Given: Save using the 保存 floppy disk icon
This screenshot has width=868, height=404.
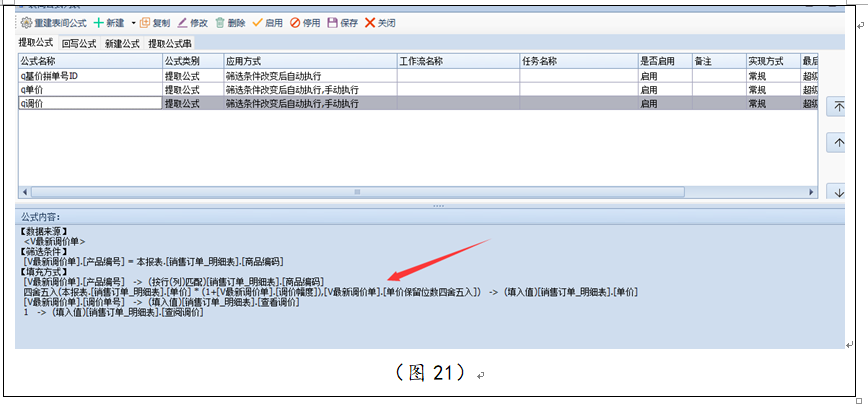Looking at the screenshot, I should pos(332,22).
